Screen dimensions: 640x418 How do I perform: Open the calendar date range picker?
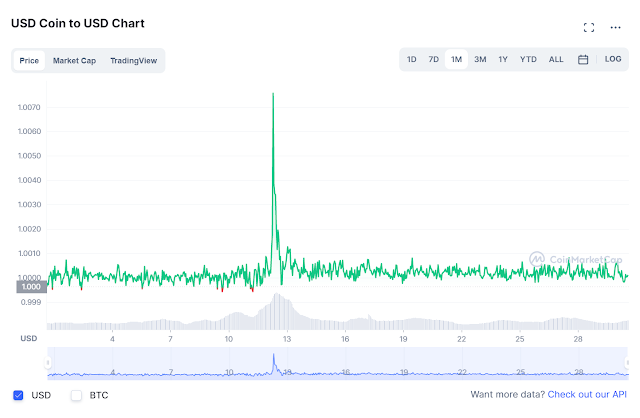(x=583, y=60)
